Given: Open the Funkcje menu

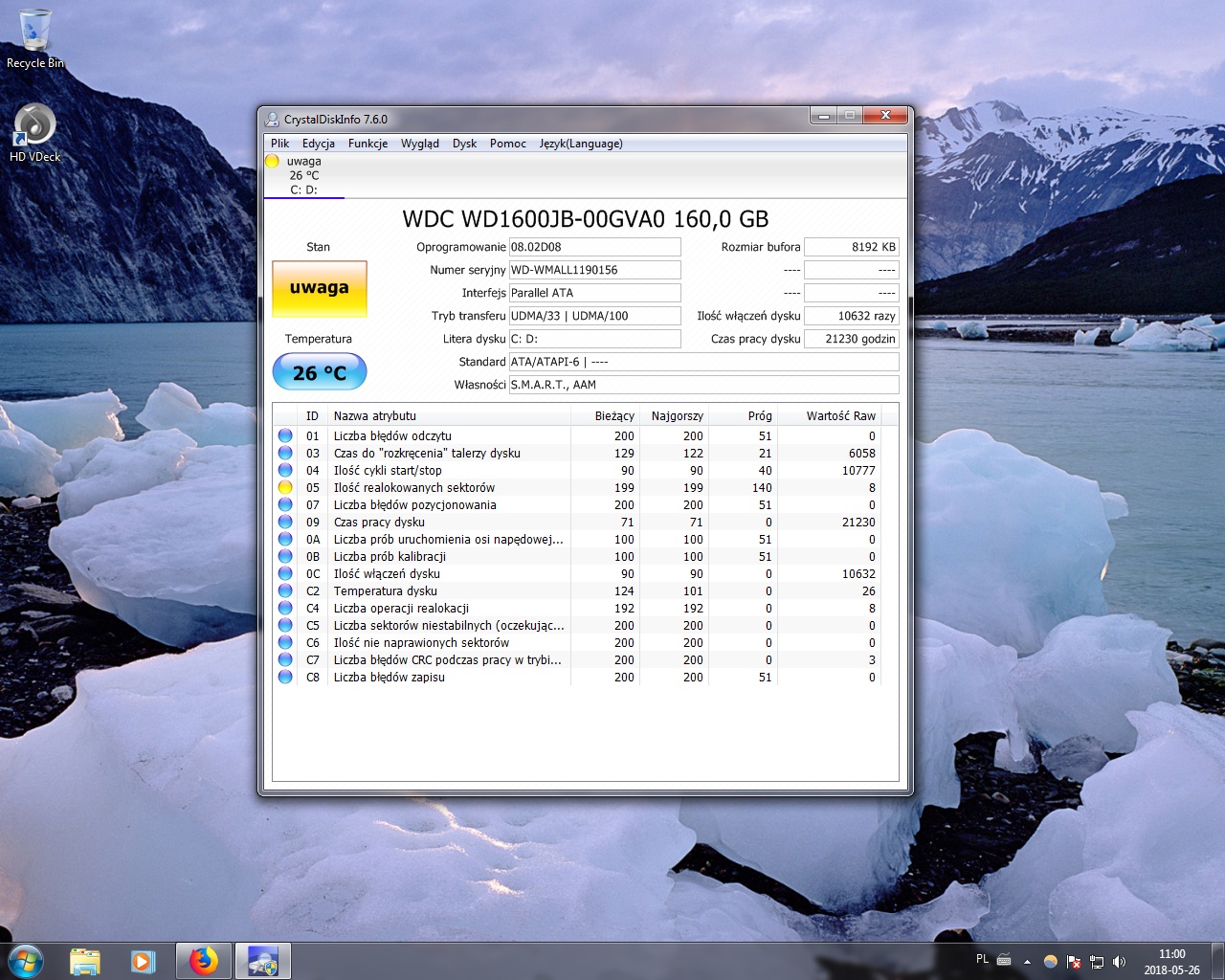Looking at the screenshot, I should click(367, 144).
